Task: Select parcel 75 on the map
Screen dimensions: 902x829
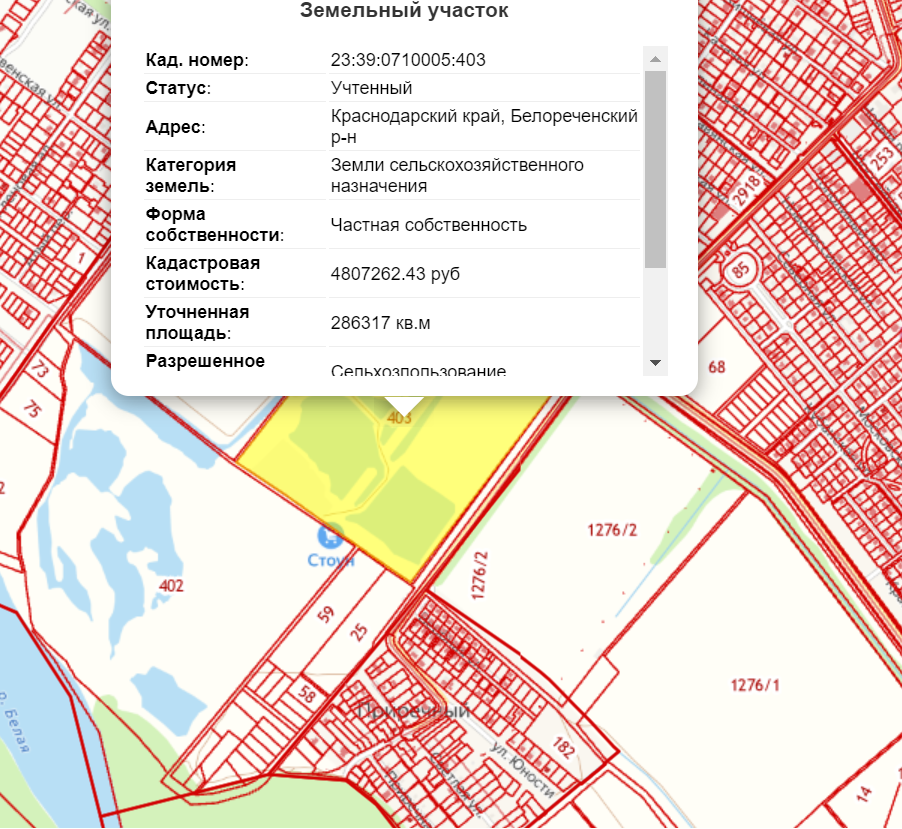Action: coord(32,408)
